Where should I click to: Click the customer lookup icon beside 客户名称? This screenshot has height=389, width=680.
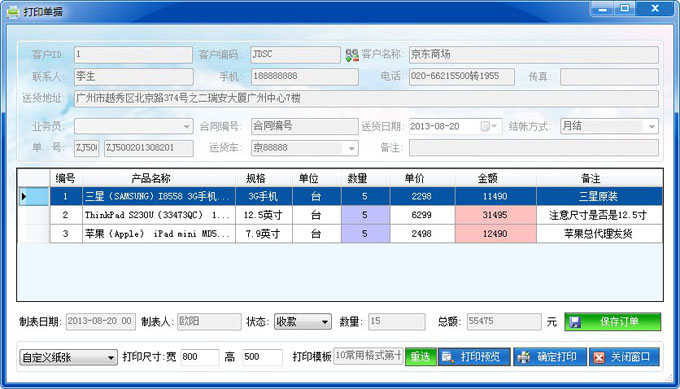352,55
